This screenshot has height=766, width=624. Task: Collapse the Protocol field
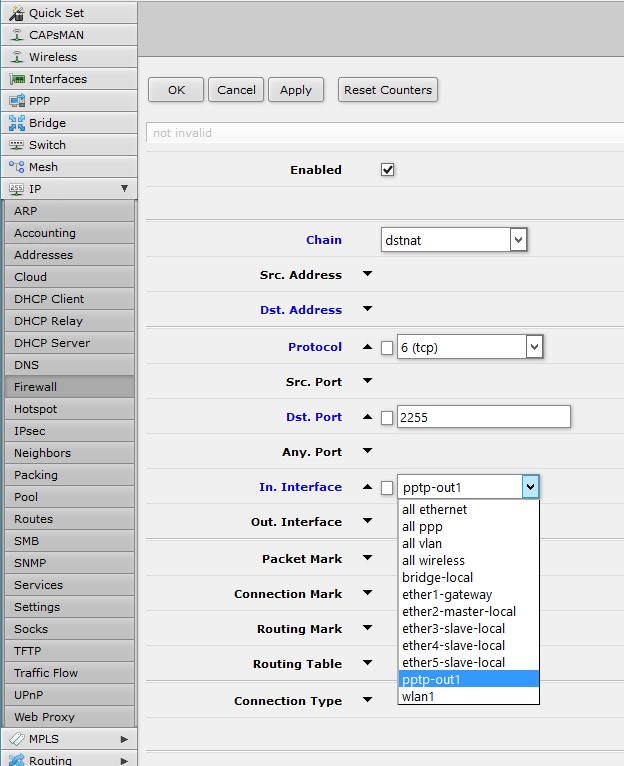367,347
